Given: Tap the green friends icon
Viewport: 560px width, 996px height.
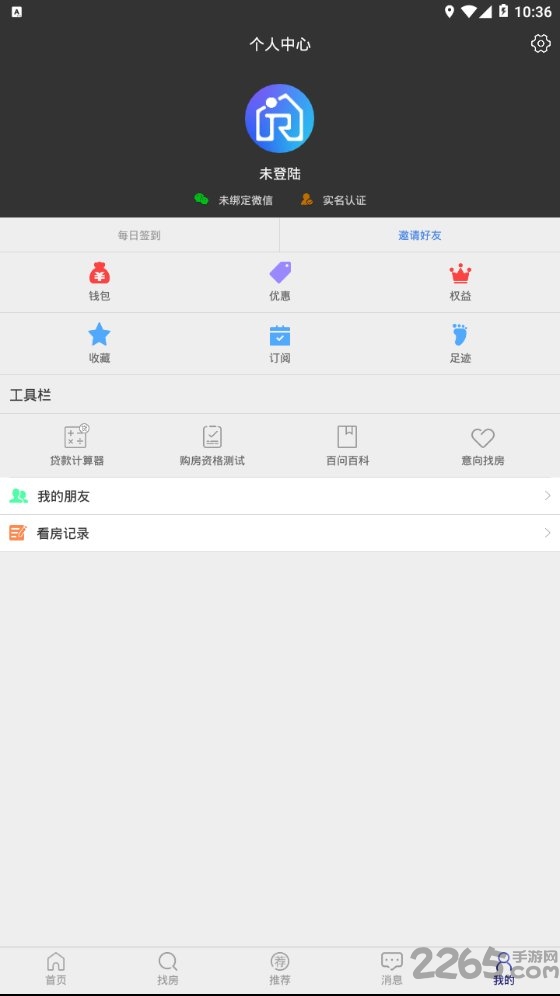Looking at the screenshot, I should click(18, 495).
